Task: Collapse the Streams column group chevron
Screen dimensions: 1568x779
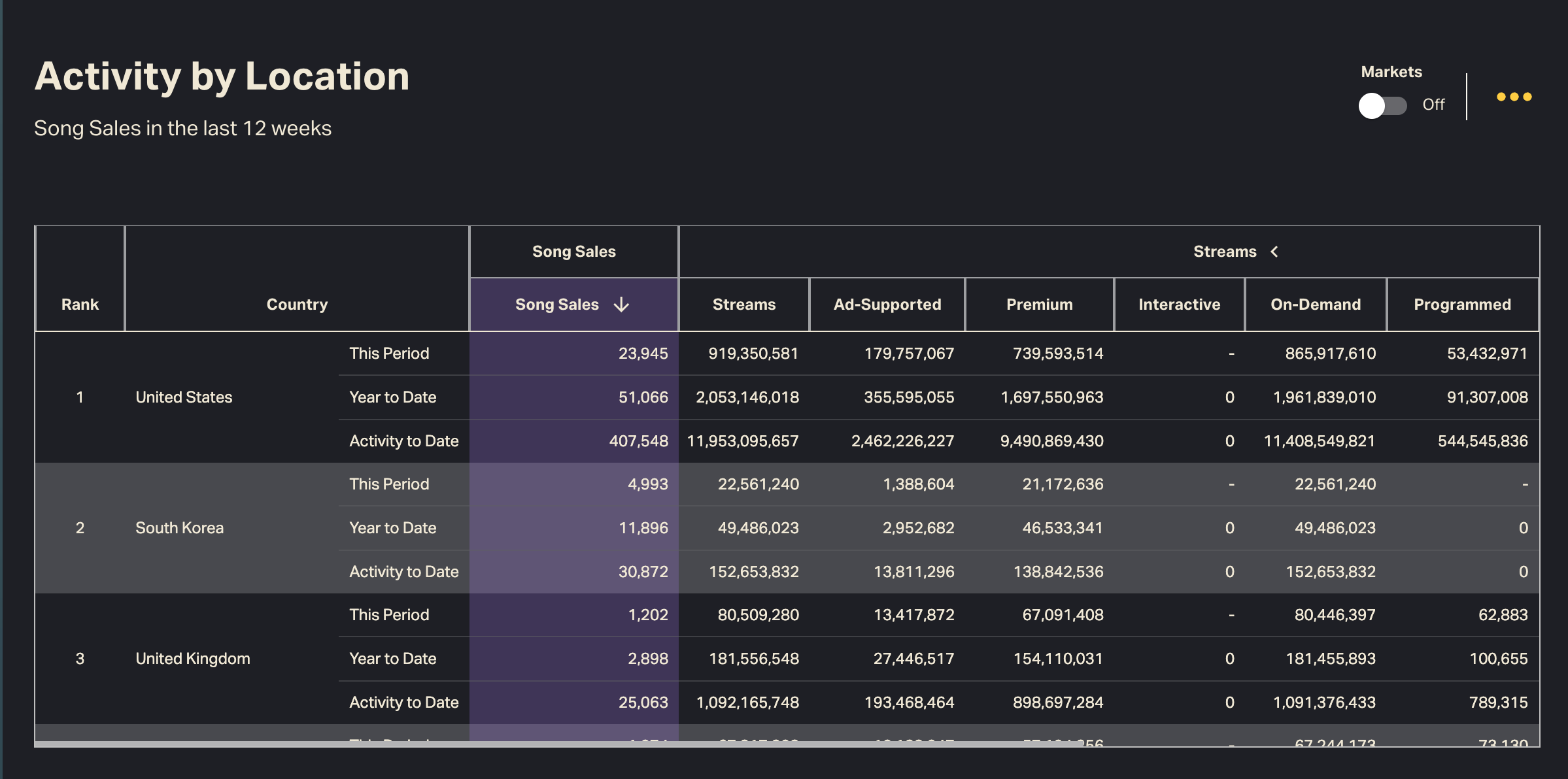Action: [1274, 252]
